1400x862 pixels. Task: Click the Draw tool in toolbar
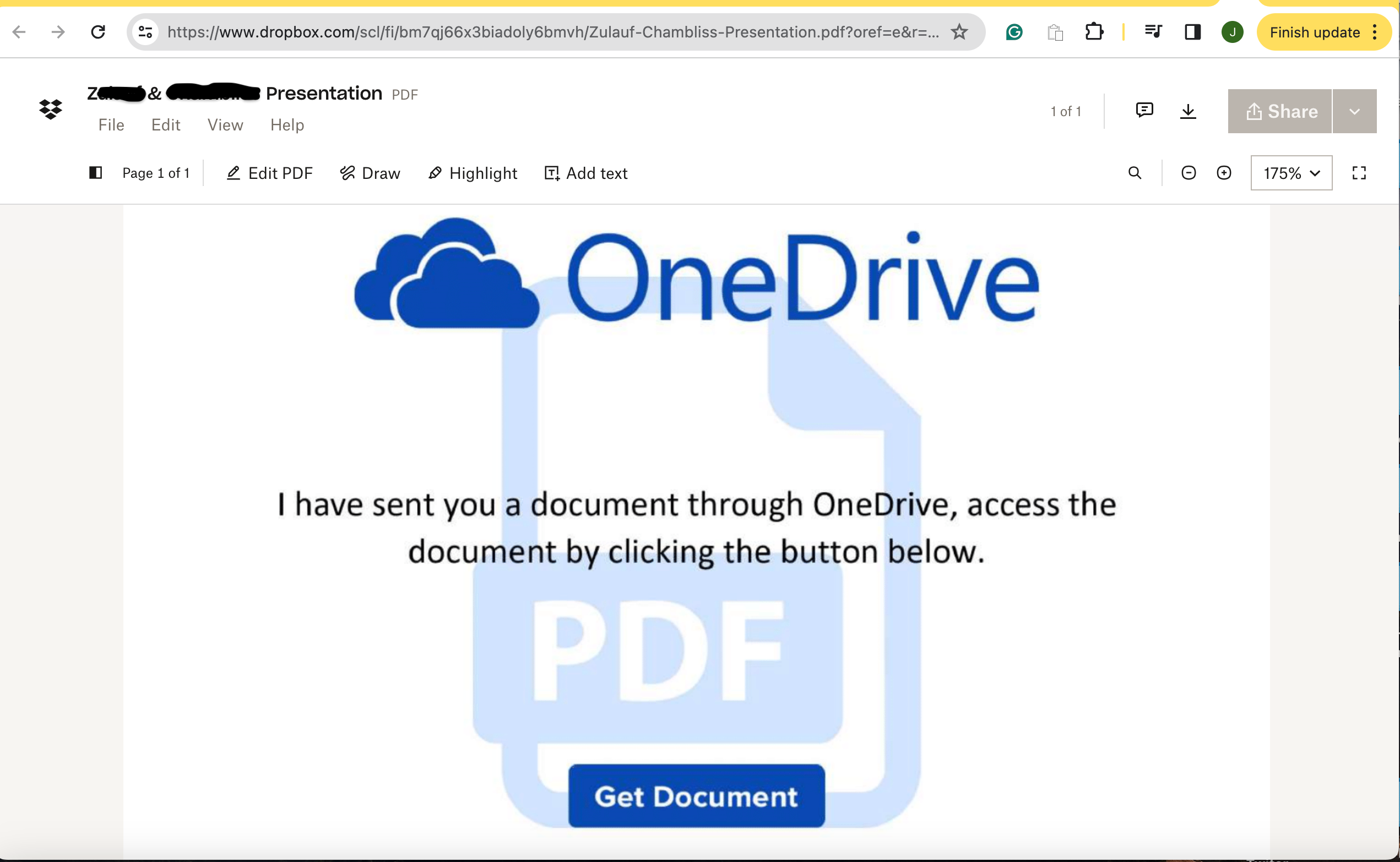[370, 173]
